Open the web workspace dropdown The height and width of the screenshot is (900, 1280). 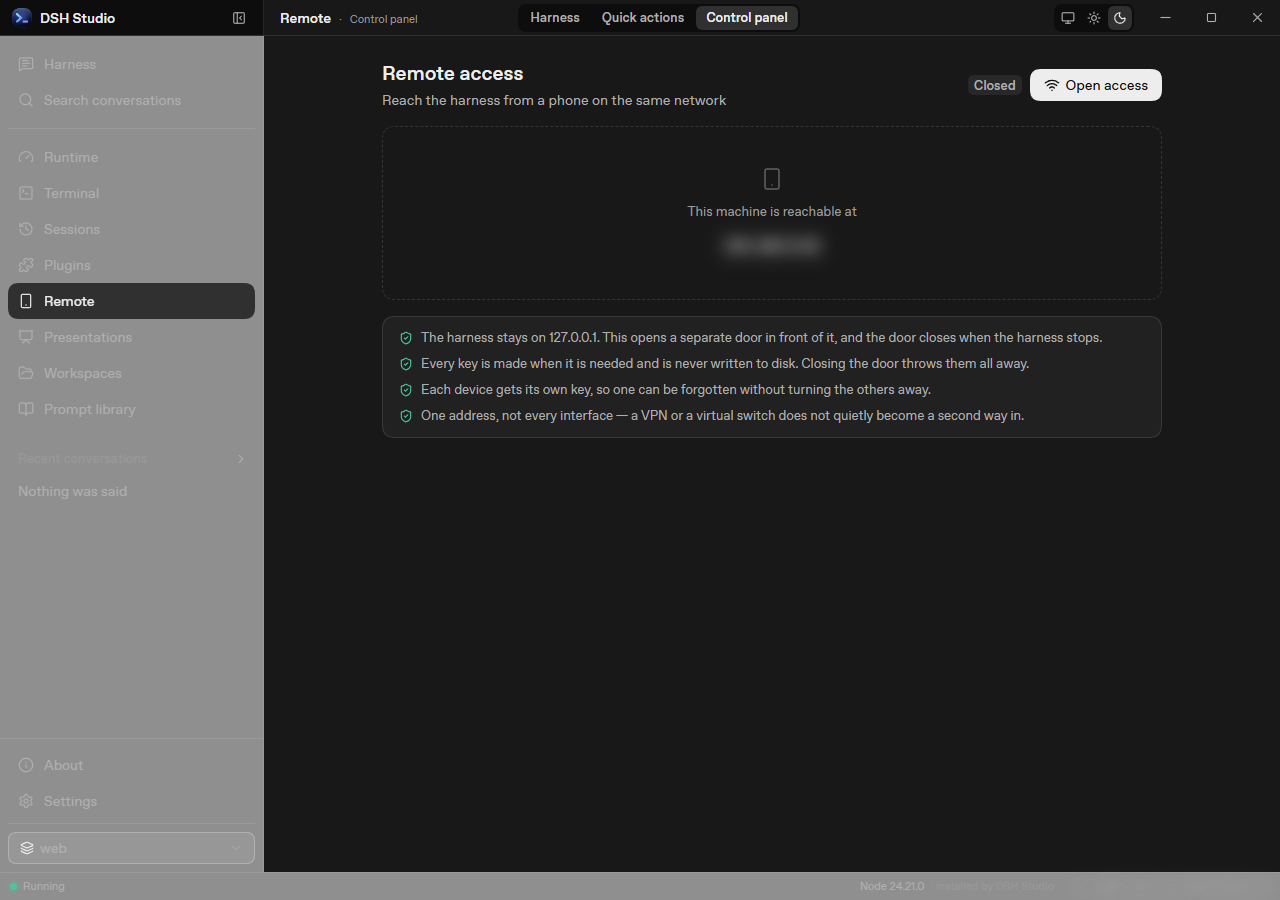point(131,848)
